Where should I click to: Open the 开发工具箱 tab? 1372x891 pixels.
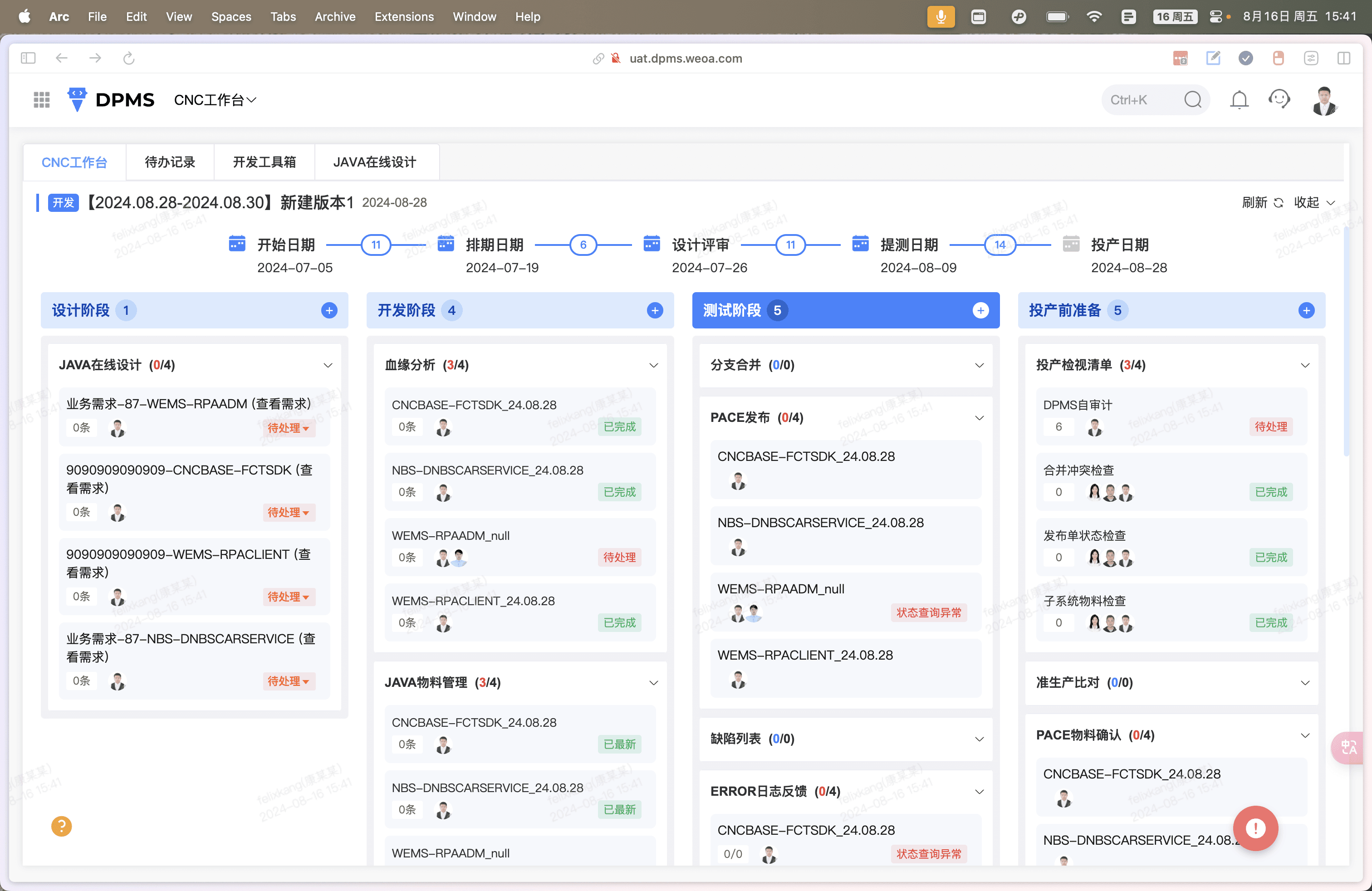click(x=264, y=162)
